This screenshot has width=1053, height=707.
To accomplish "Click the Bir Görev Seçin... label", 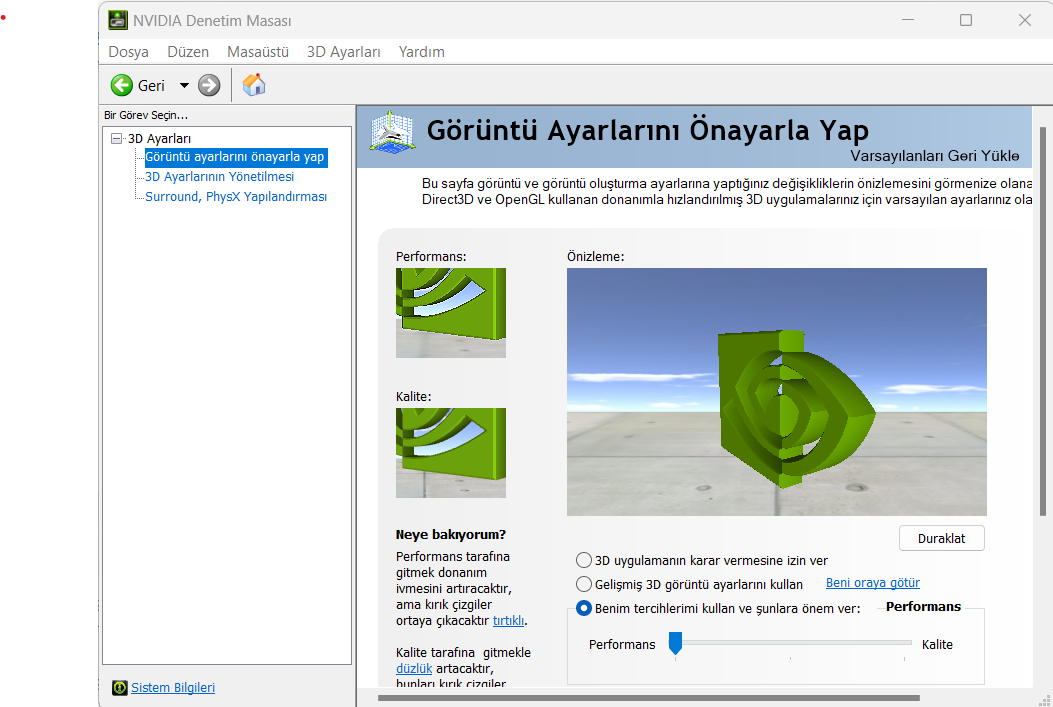I will pyautogui.click(x=146, y=115).
